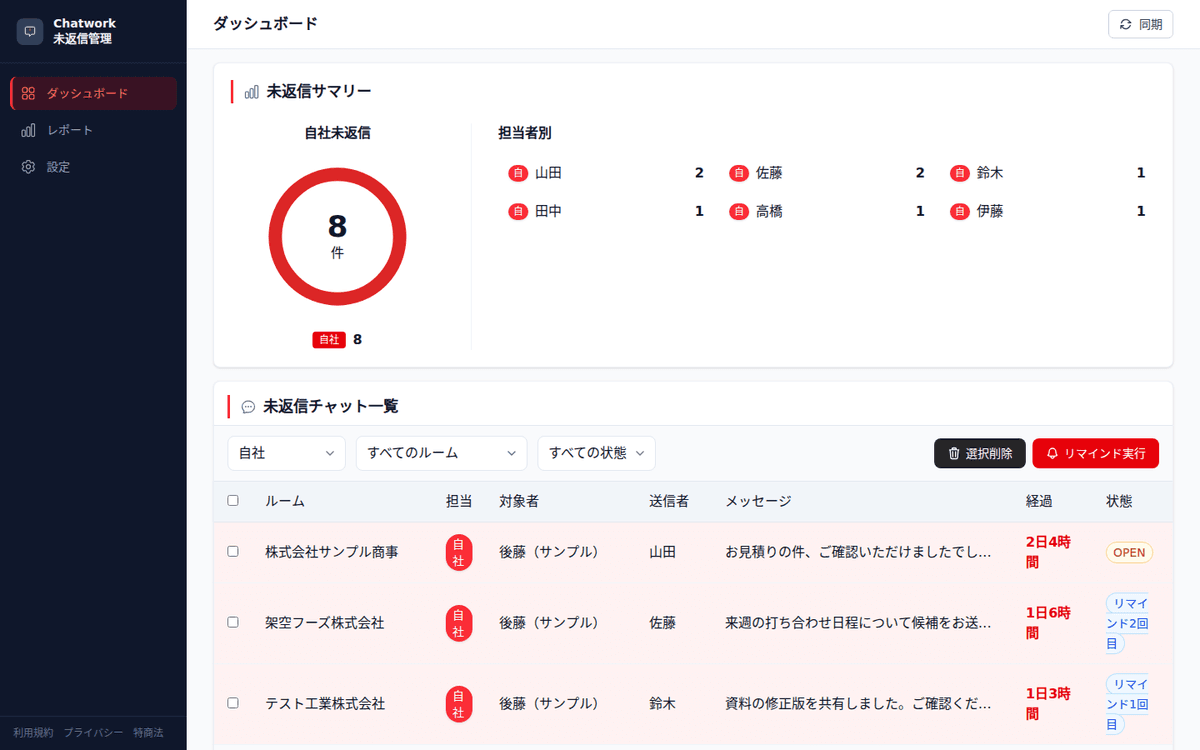The image size is (1200, 750).
Task: Check the 株式会社サンプル商事 row checkbox
Action: click(x=233, y=552)
